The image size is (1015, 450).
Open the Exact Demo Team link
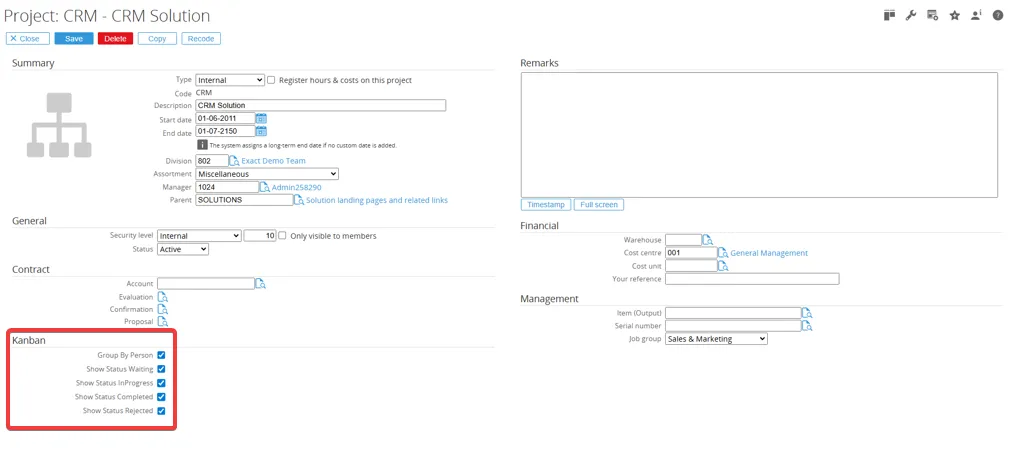273,161
